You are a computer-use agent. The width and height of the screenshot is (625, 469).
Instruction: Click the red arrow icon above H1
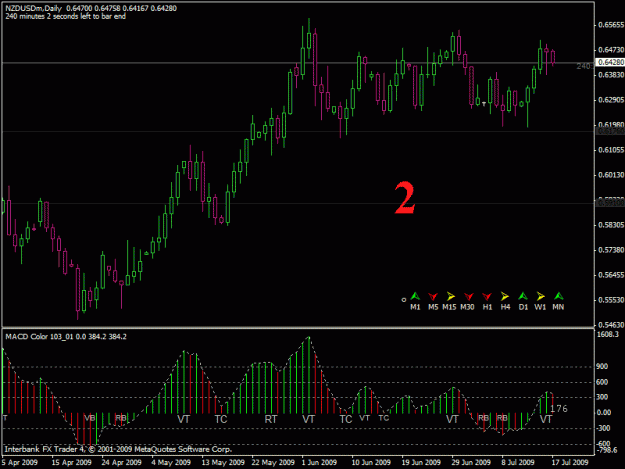(x=487, y=296)
